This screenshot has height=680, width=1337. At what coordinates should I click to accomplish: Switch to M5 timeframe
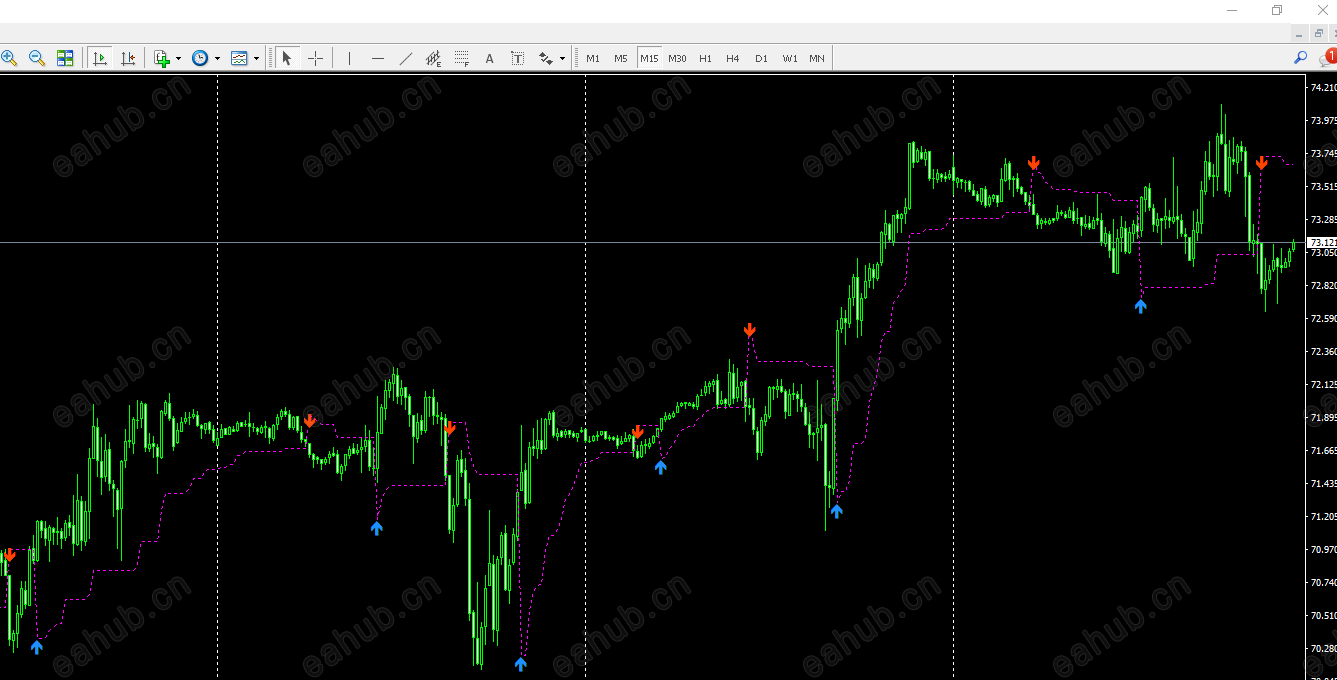point(621,58)
